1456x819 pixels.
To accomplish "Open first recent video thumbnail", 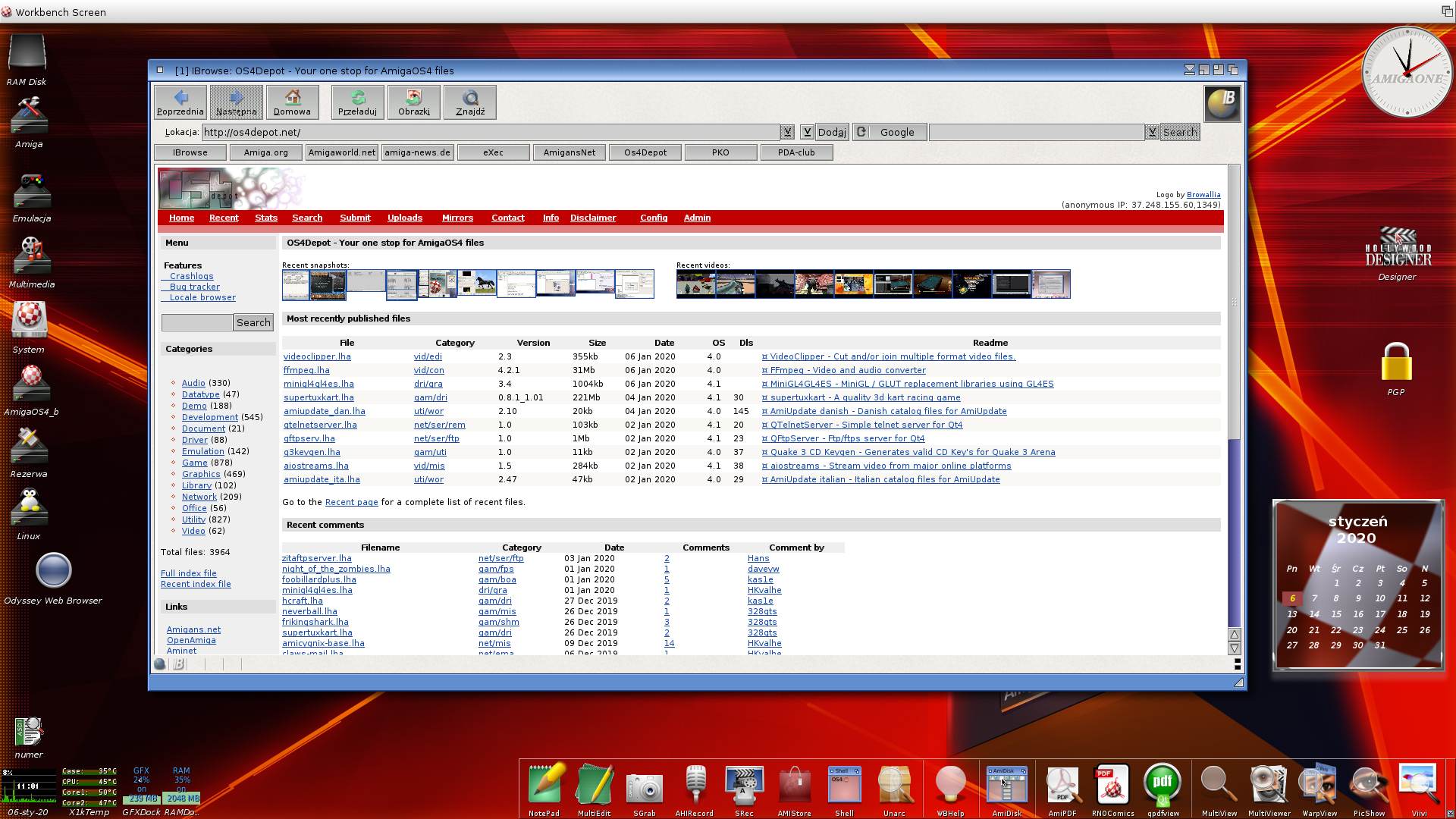I will (695, 285).
